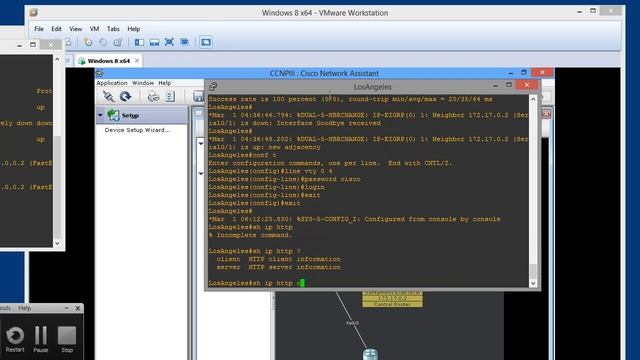Screen dimensions: 640x360
Task: Click left terminal scroll-down arrow
Action: coord(57,243)
